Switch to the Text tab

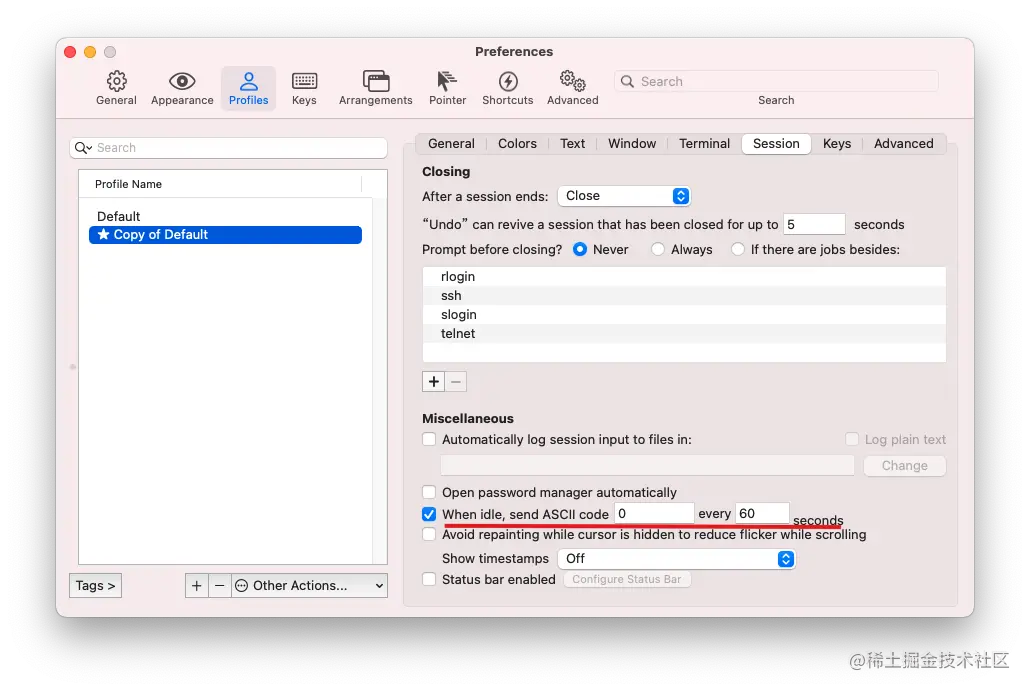pyautogui.click(x=572, y=143)
